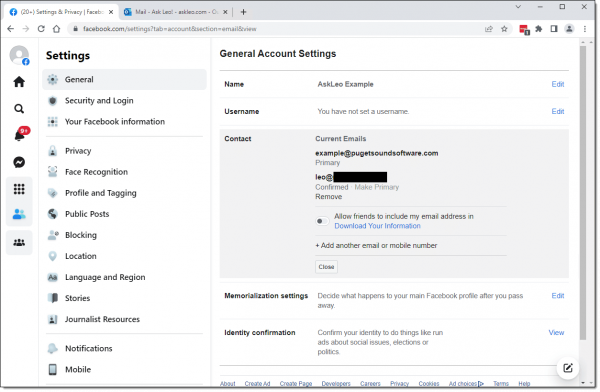Click the browser forward arrow
The width and height of the screenshot is (600, 392).
click(x=26, y=29)
